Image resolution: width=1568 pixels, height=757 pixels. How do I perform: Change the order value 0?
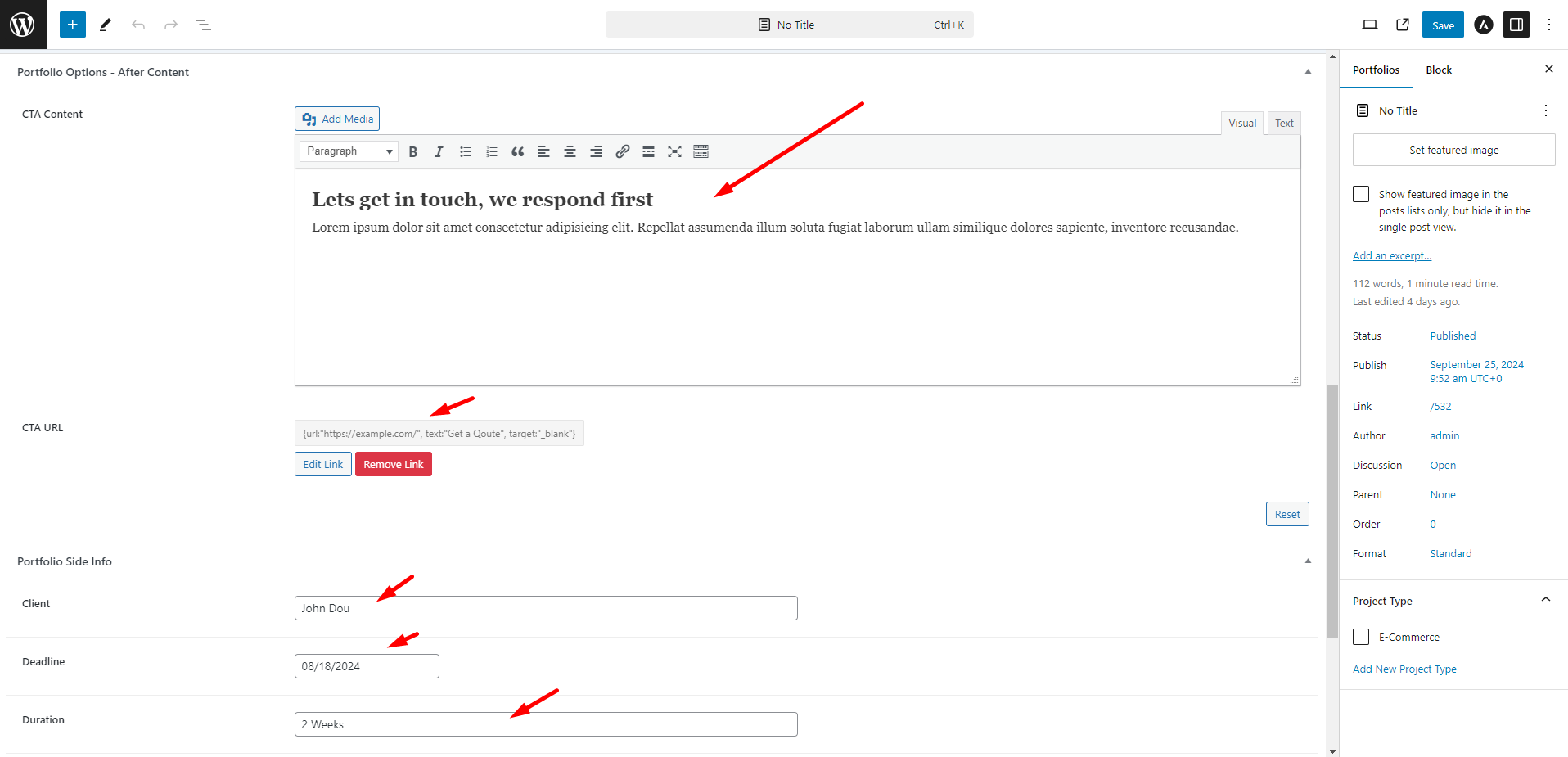(1433, 524)
